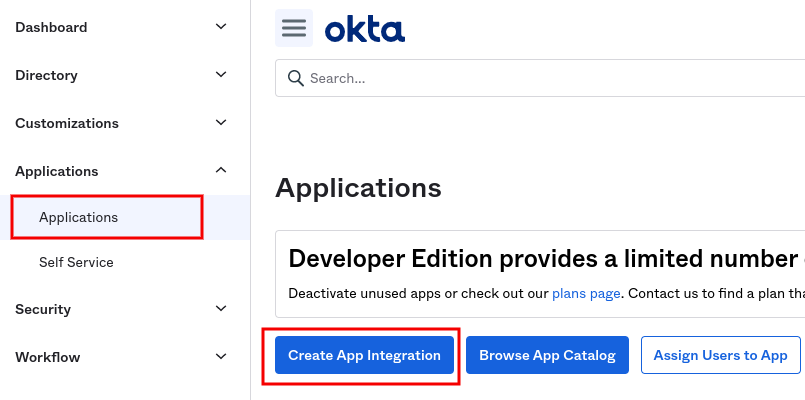This screenshot has width=805, height=400.
Task: Choose the Workflow menu label
Action: point(47,357)
